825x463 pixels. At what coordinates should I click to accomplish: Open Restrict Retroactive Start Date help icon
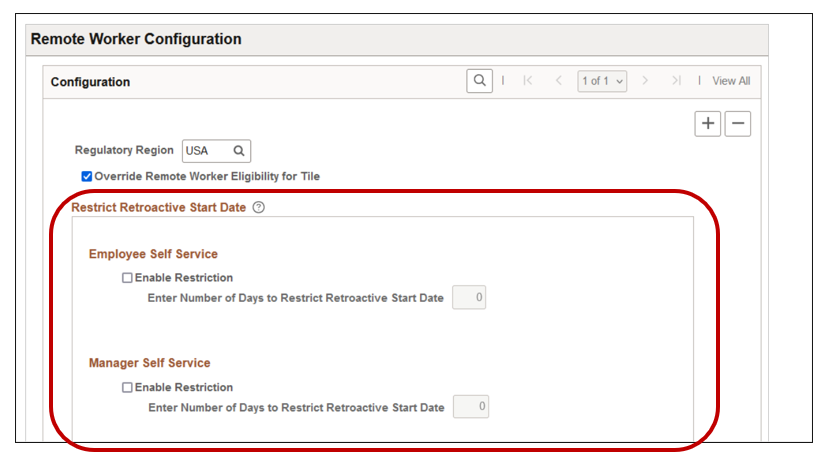[259, 208]
